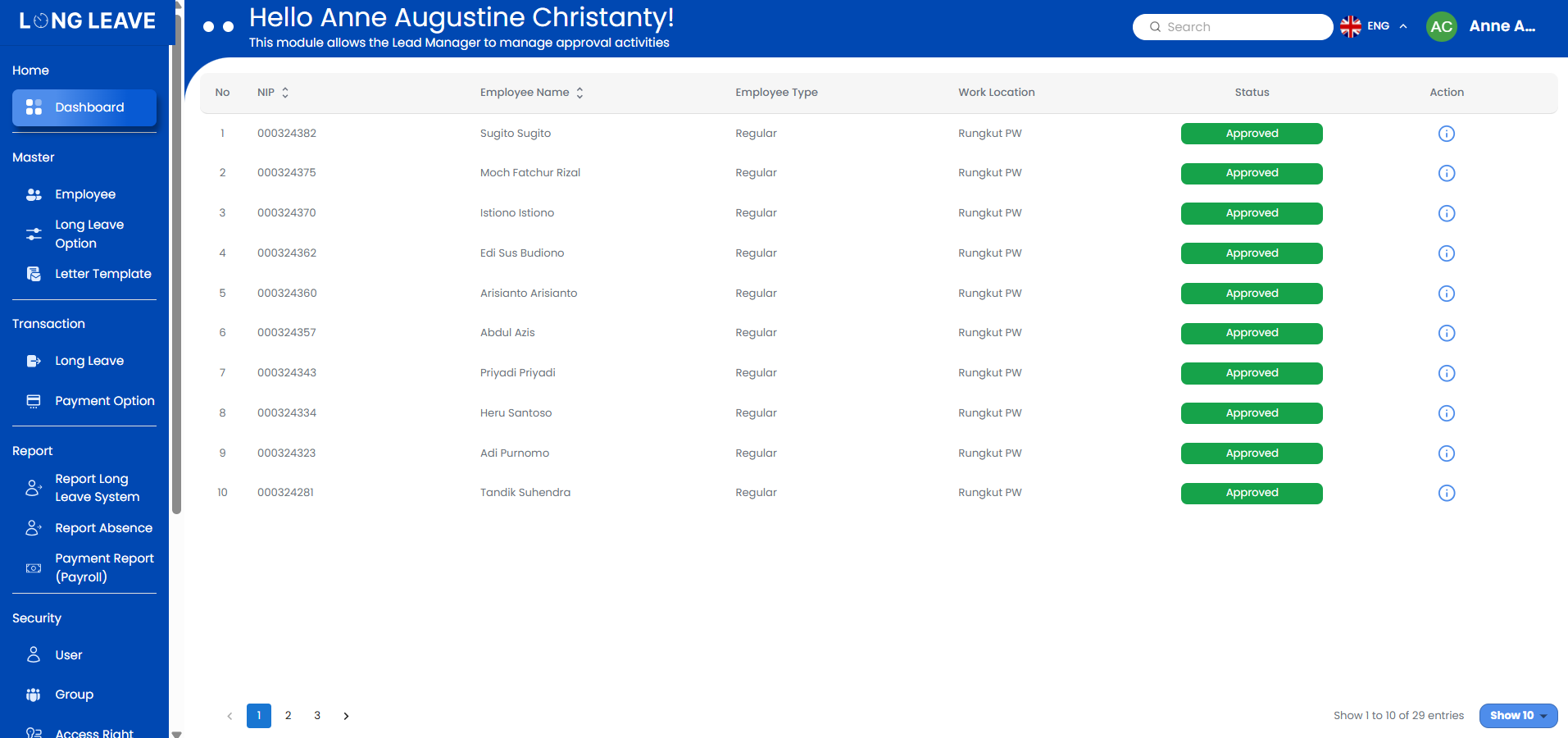The height and width of the screenshot is (738, 1568).
Task: Click the Anne A... username
Action: [1502, 26]
